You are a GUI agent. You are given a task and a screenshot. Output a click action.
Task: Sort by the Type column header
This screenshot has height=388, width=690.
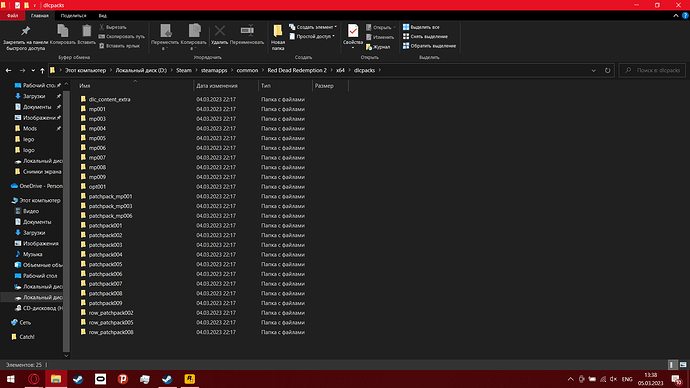[x=285, y=86]
